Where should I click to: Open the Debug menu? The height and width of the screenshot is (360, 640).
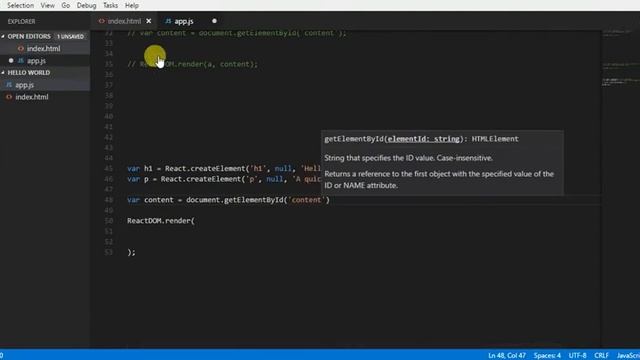[87, 5]
